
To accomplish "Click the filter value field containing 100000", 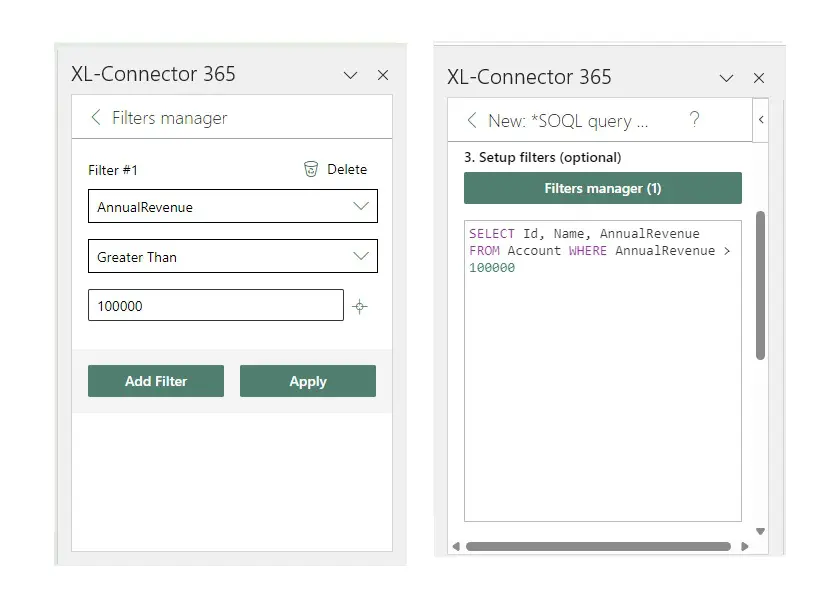I will pyautogui.click(x=215, y=306).
